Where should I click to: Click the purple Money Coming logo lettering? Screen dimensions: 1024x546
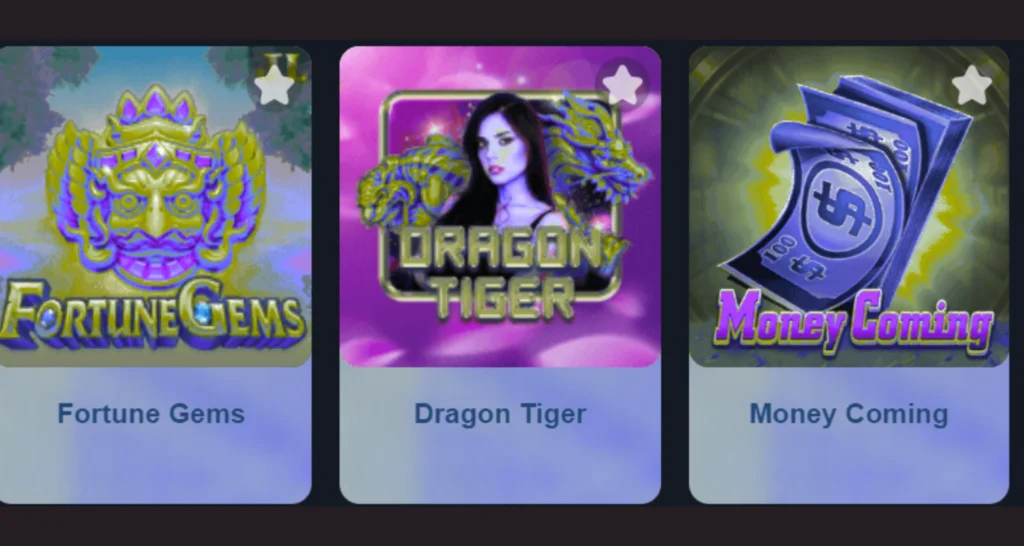(x=854, y=321)
